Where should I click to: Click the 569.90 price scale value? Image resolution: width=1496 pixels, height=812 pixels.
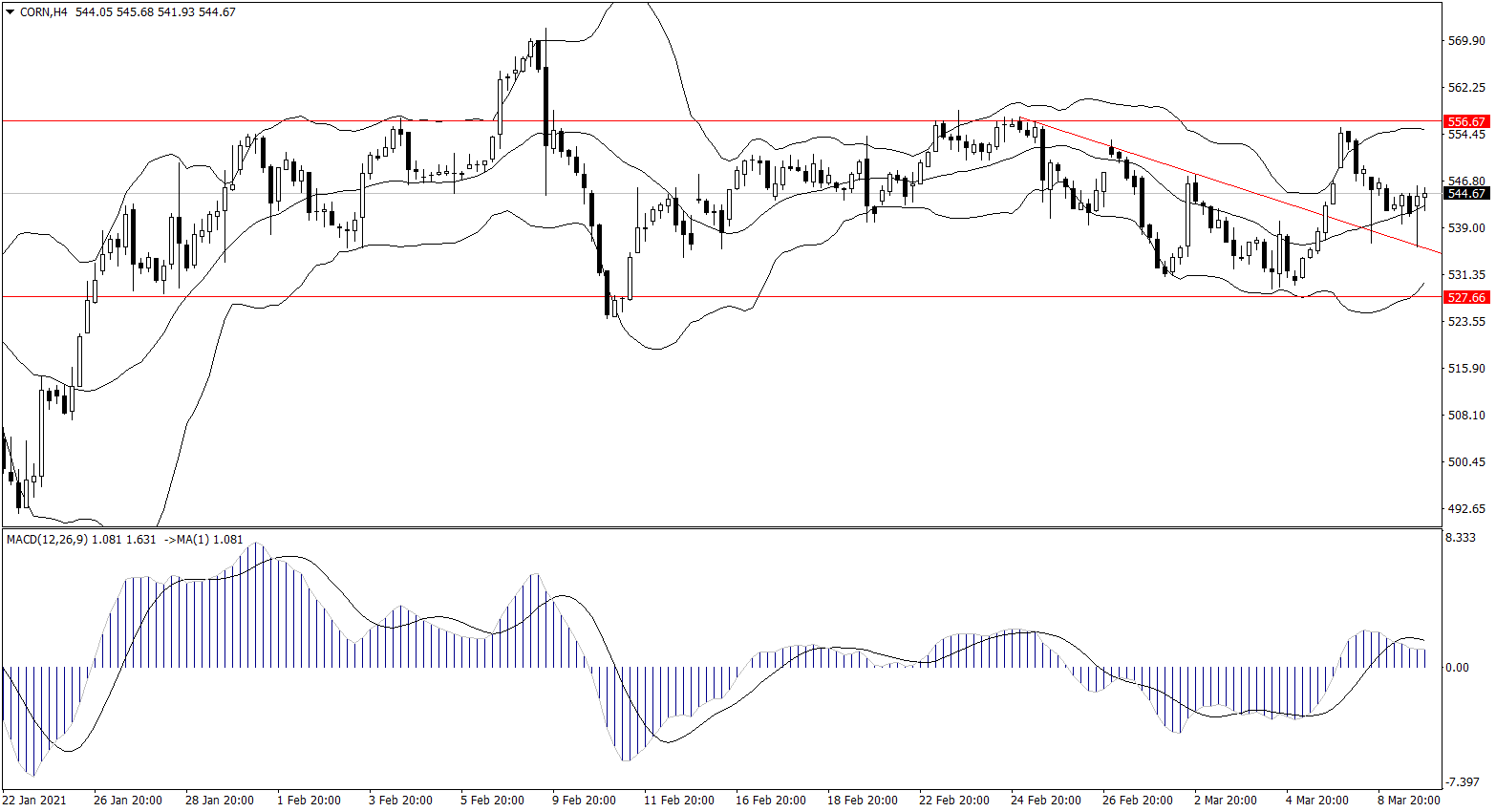(x=1466, y=41)
